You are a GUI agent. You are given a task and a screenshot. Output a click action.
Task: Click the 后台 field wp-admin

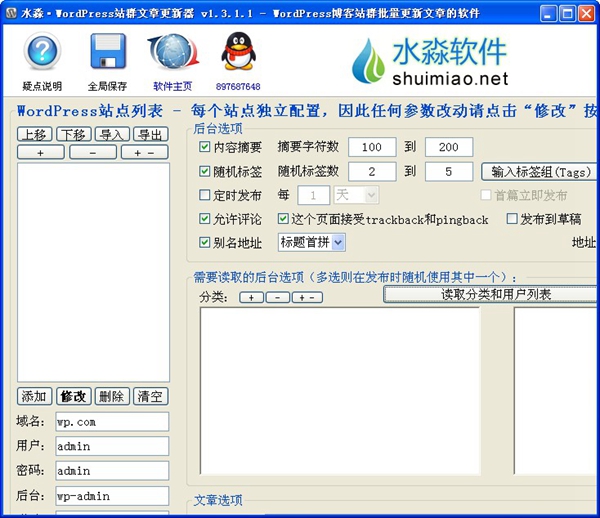[x=112, y=496]
